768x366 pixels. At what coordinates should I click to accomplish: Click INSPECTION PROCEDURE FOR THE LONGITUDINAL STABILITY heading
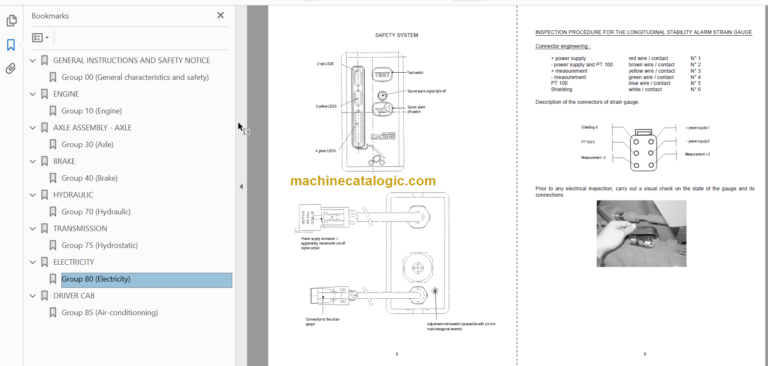pos(643,32)
